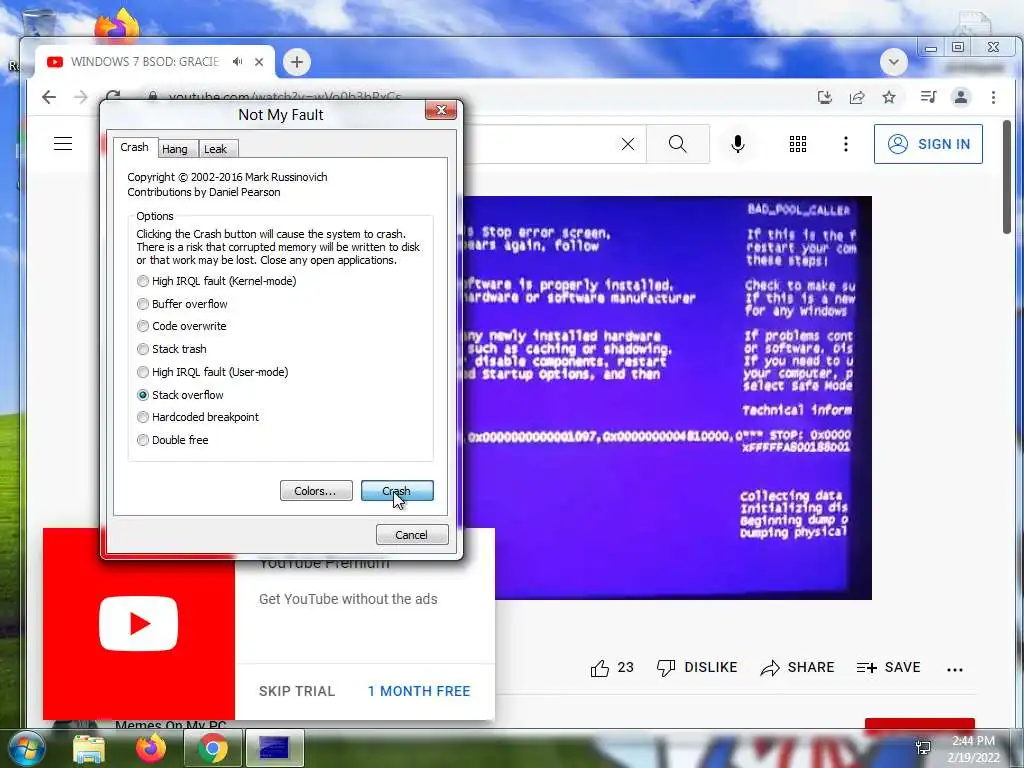Open the Crash tab in Not My Fault

[135, 148]
